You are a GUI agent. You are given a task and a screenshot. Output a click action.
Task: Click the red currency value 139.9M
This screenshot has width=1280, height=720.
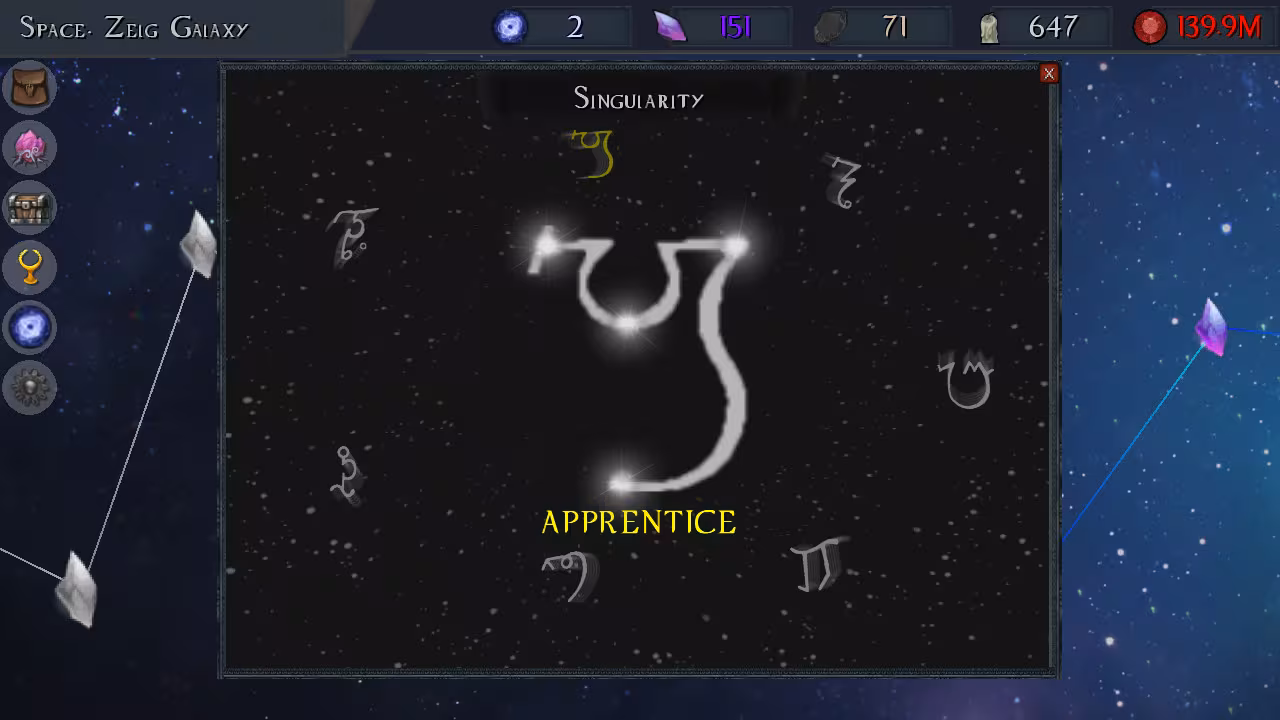[x=1219, y=27]
